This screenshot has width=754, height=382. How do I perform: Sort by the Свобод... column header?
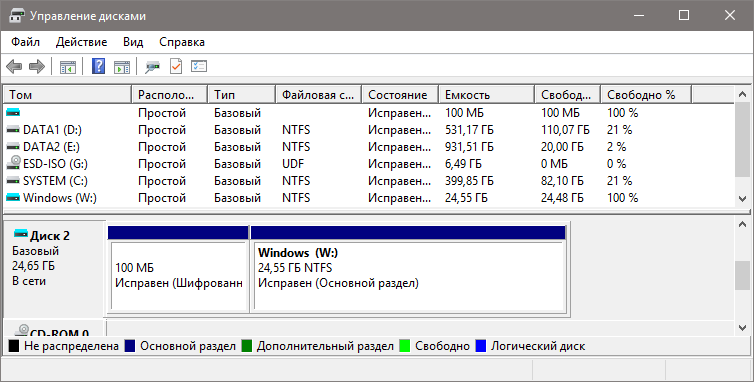[567, 95]
